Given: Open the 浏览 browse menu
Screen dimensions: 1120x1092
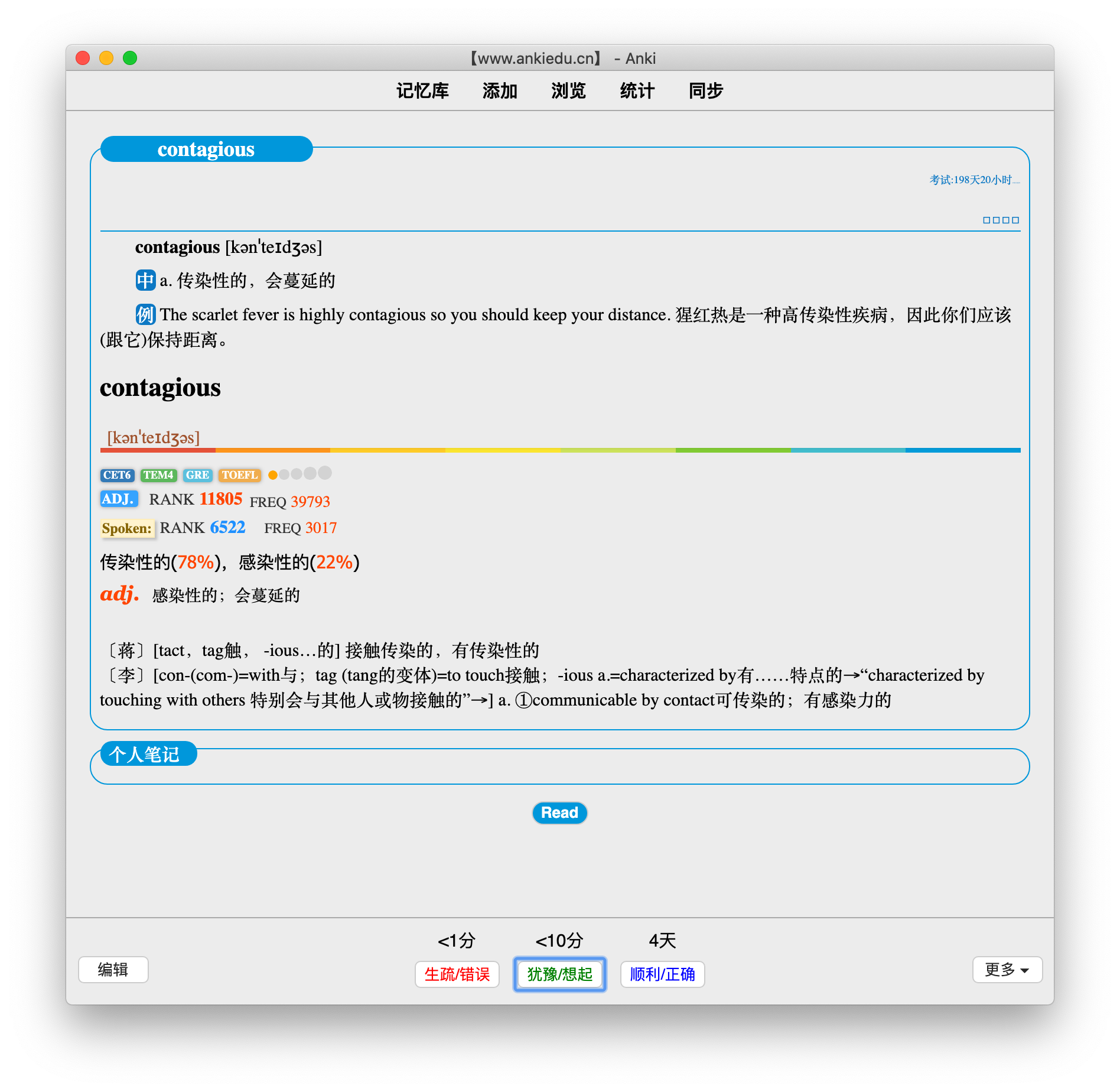Looking at the screenshot, I should [x=568, y=91].
